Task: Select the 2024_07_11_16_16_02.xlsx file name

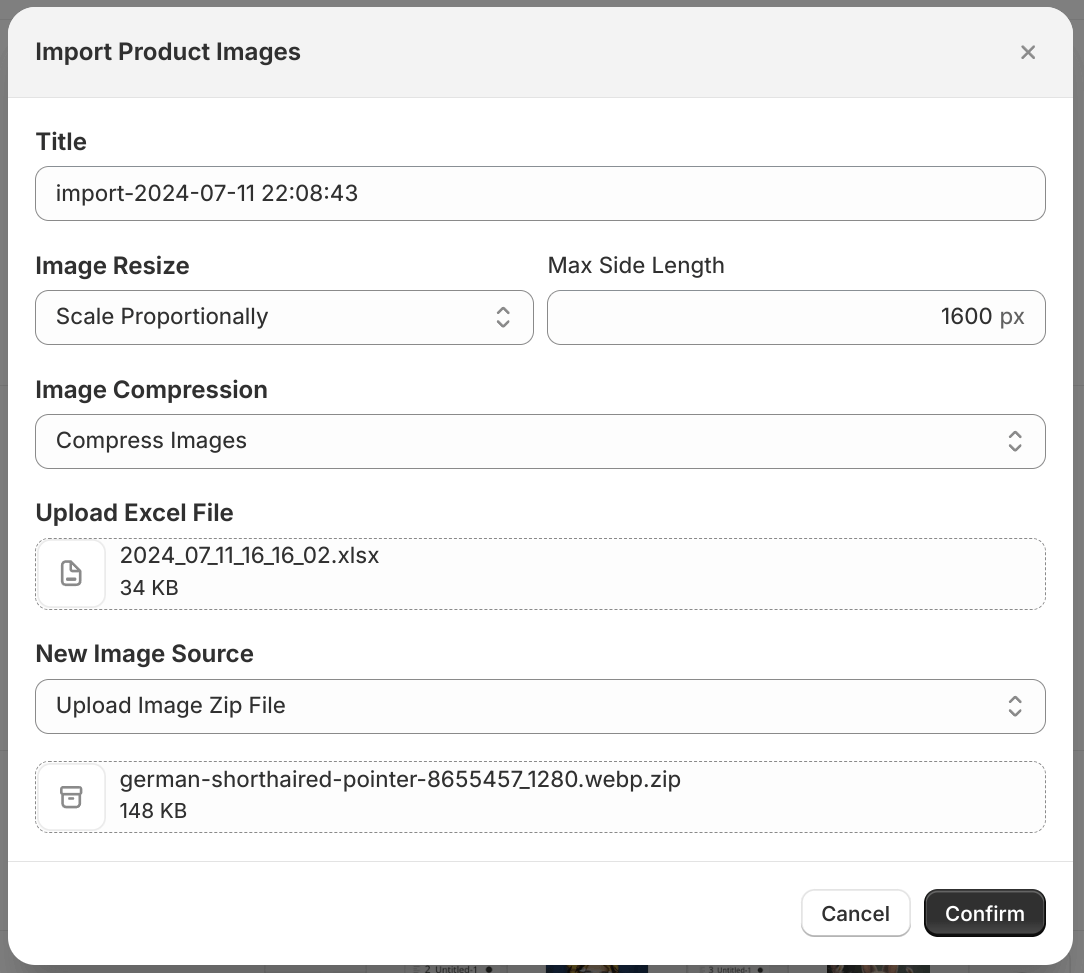Action: click(x=249, y=556)
